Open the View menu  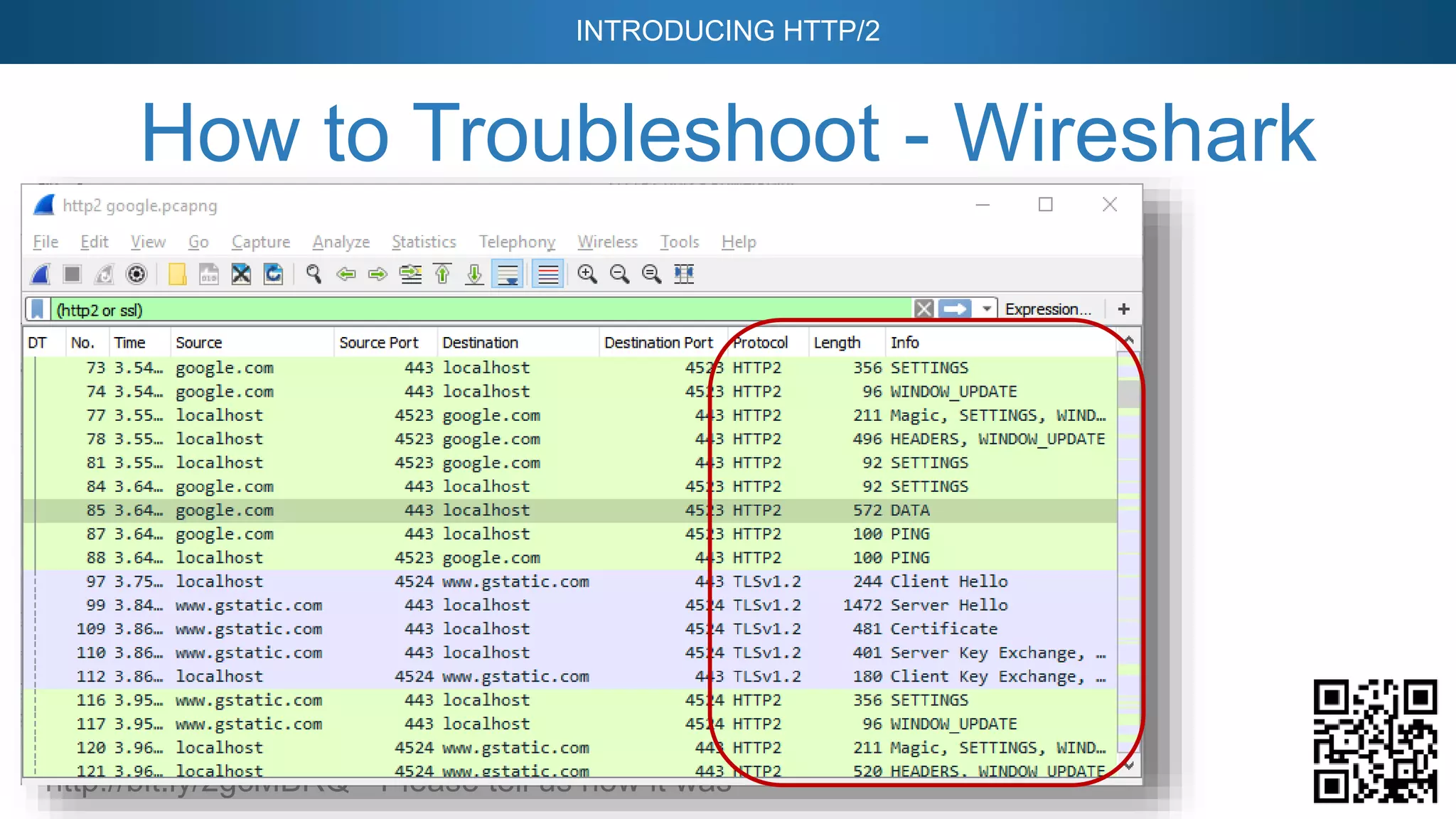(148, 242)
